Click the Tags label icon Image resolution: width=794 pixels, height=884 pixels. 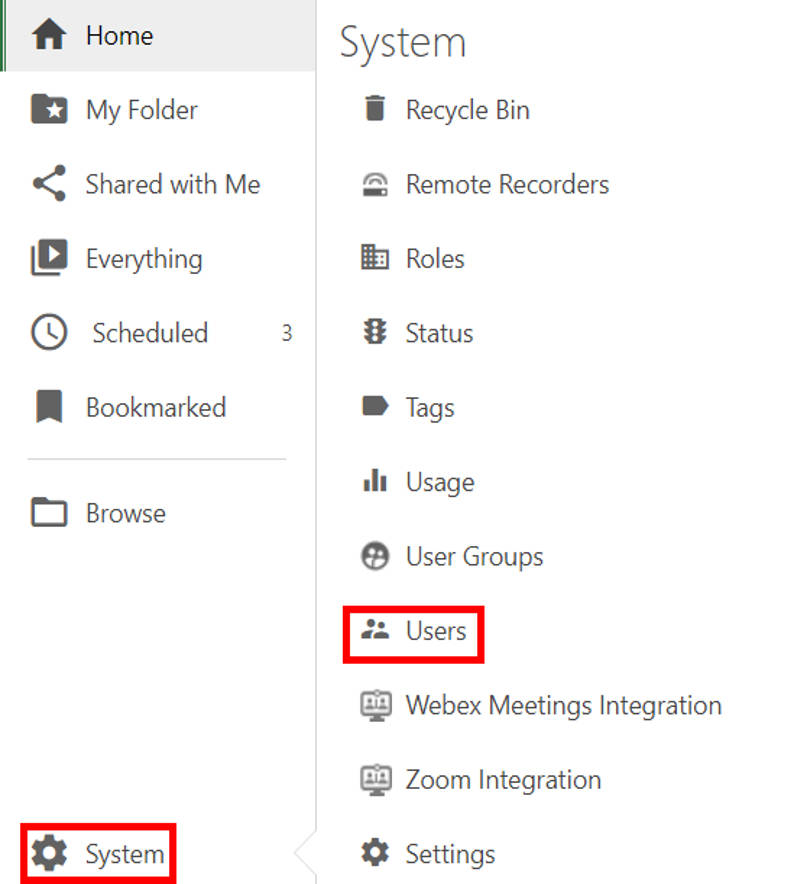click(375, 407)
